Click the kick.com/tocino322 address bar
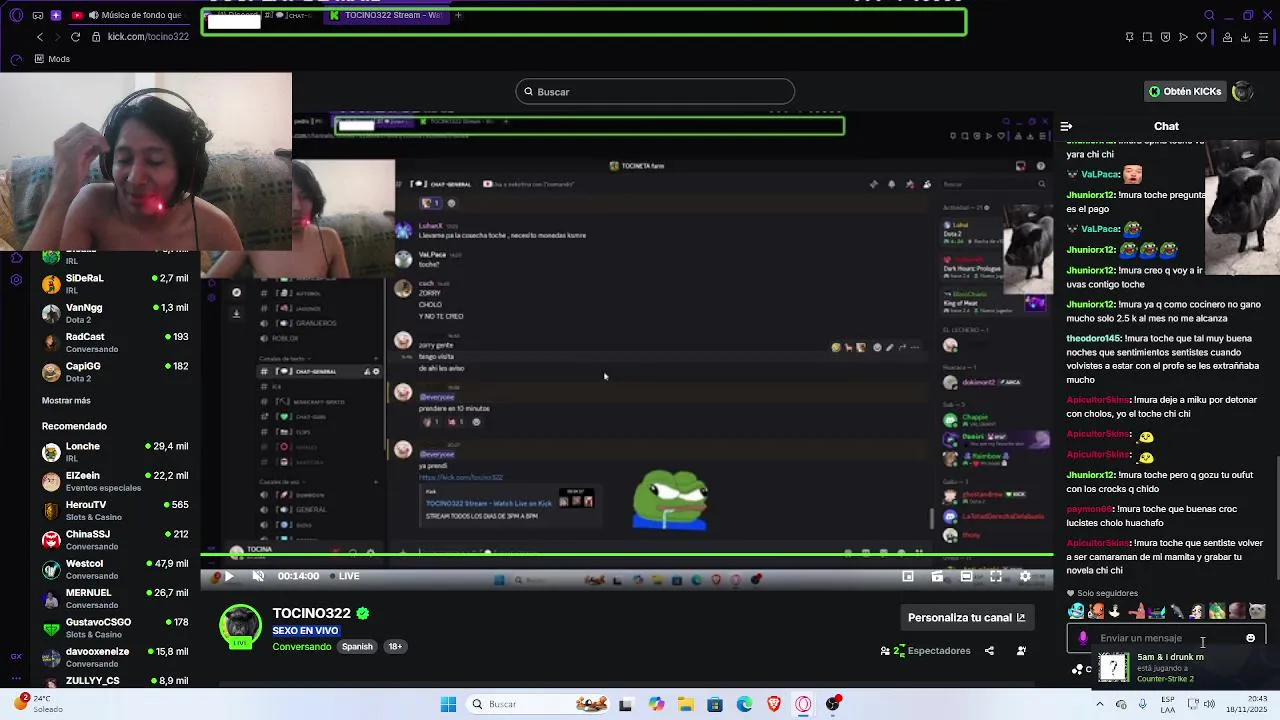This screenshot has width=1280, height=720. click(148, 37)
